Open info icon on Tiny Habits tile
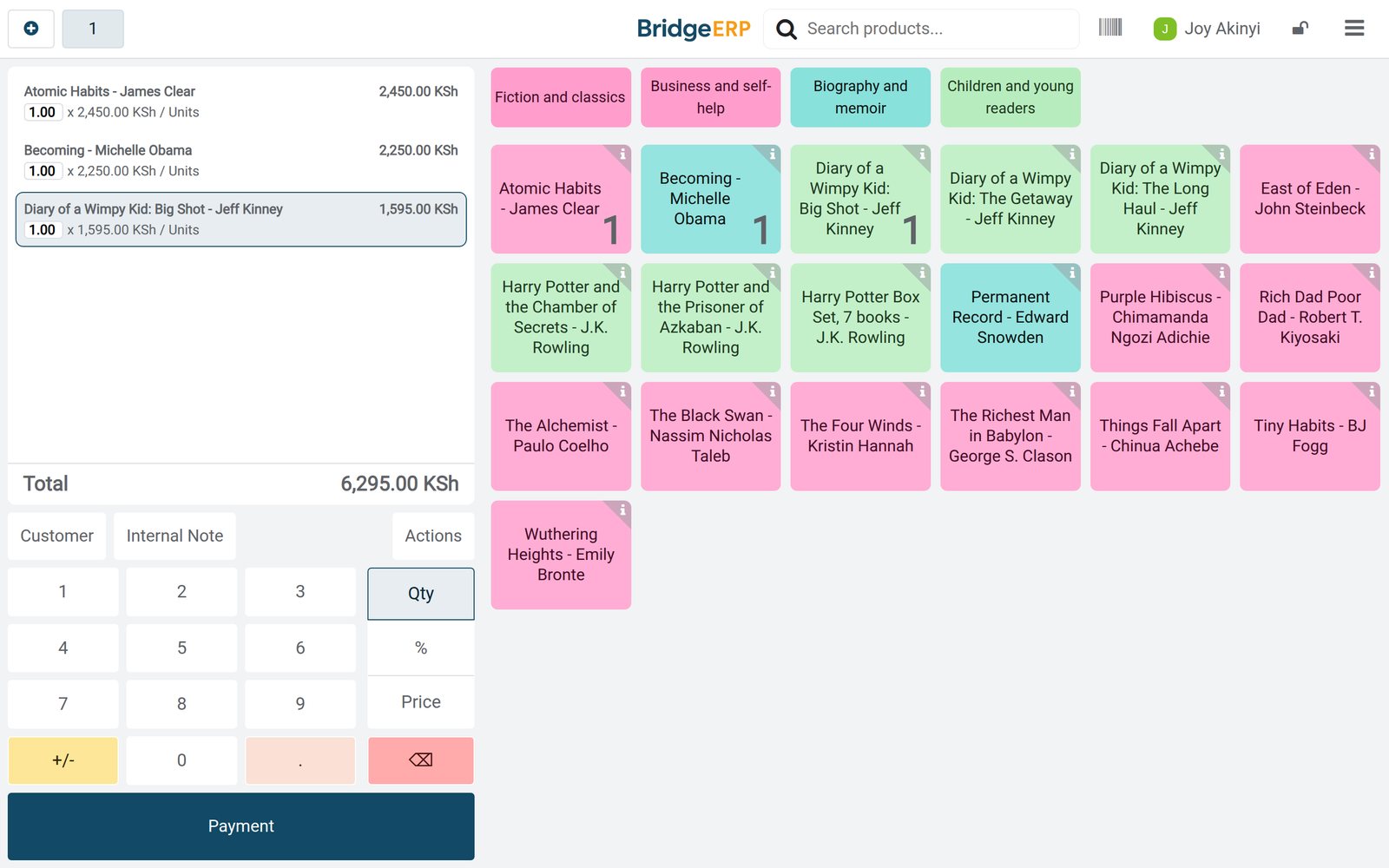This screenshot has height=868, width=1389. 1371,391
